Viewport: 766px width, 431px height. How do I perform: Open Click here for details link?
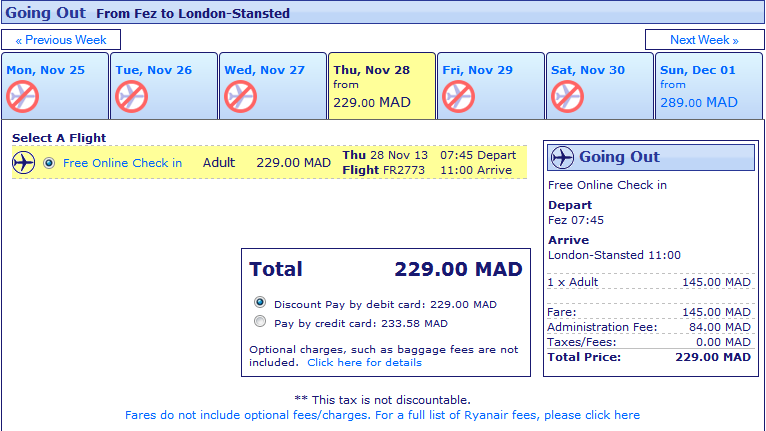pos(364,363)
